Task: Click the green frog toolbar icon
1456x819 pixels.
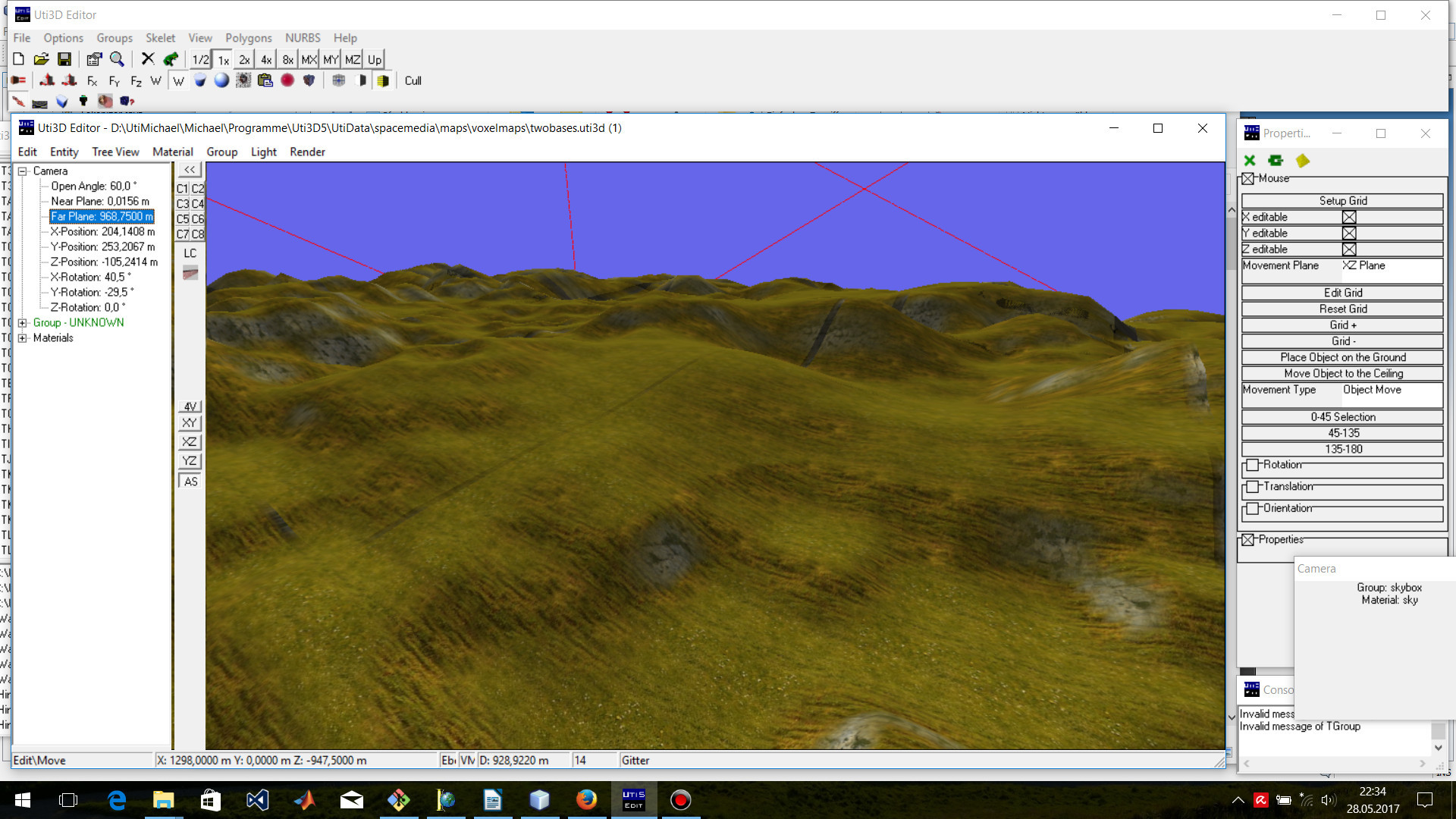Action: pos(171,59)
